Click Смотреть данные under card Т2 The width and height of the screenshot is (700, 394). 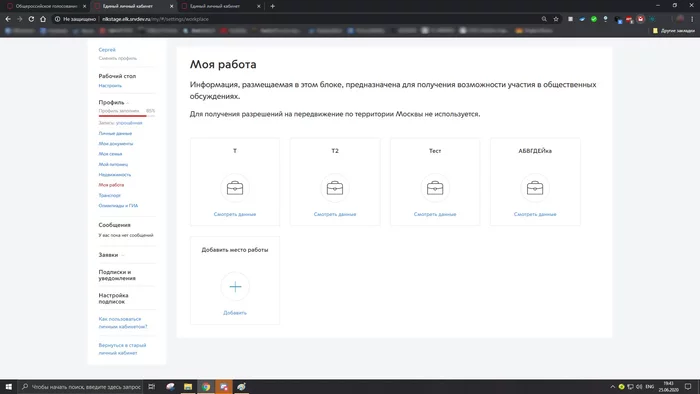coord(335,214)
